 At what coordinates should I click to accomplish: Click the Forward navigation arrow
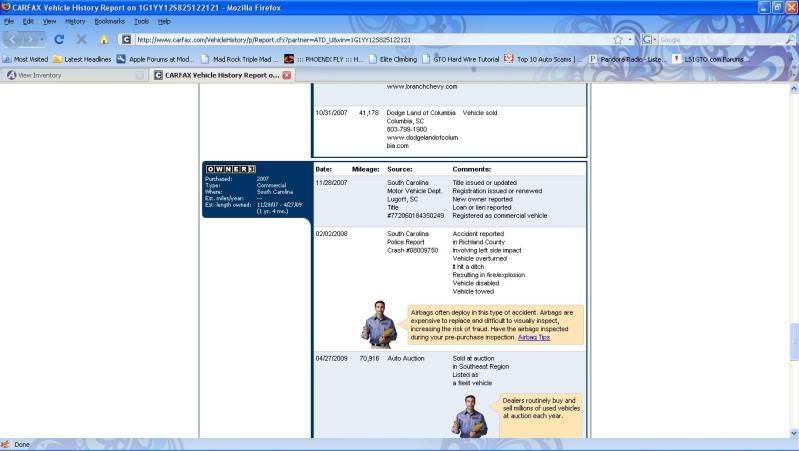click(31, 39)
